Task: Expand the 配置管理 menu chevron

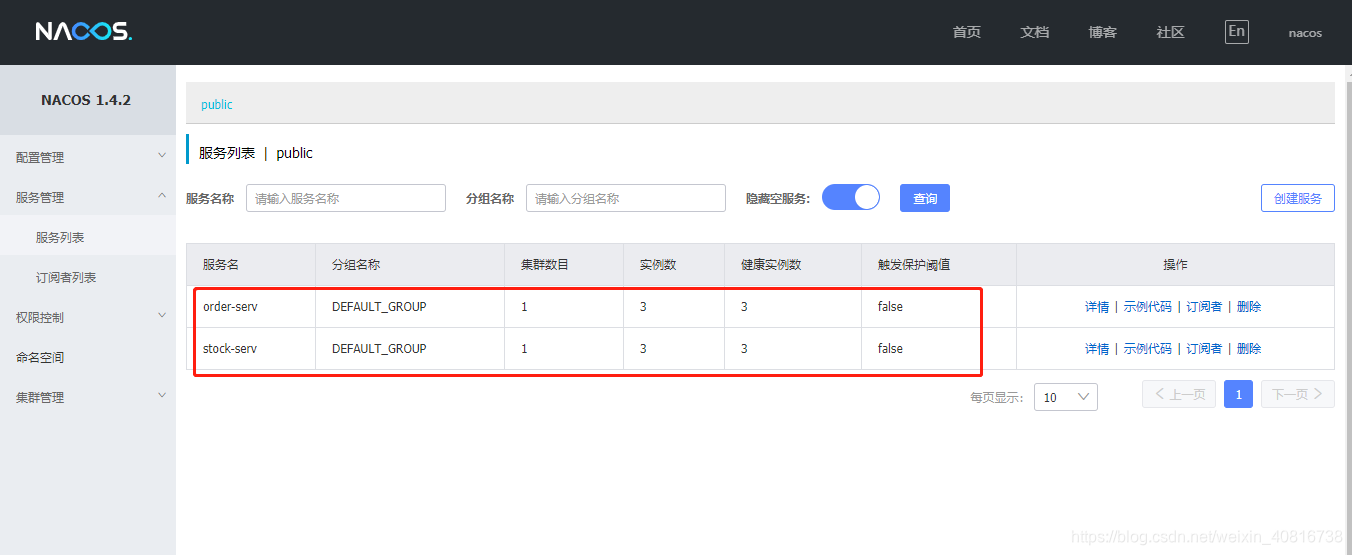Action: click(162, 156)
